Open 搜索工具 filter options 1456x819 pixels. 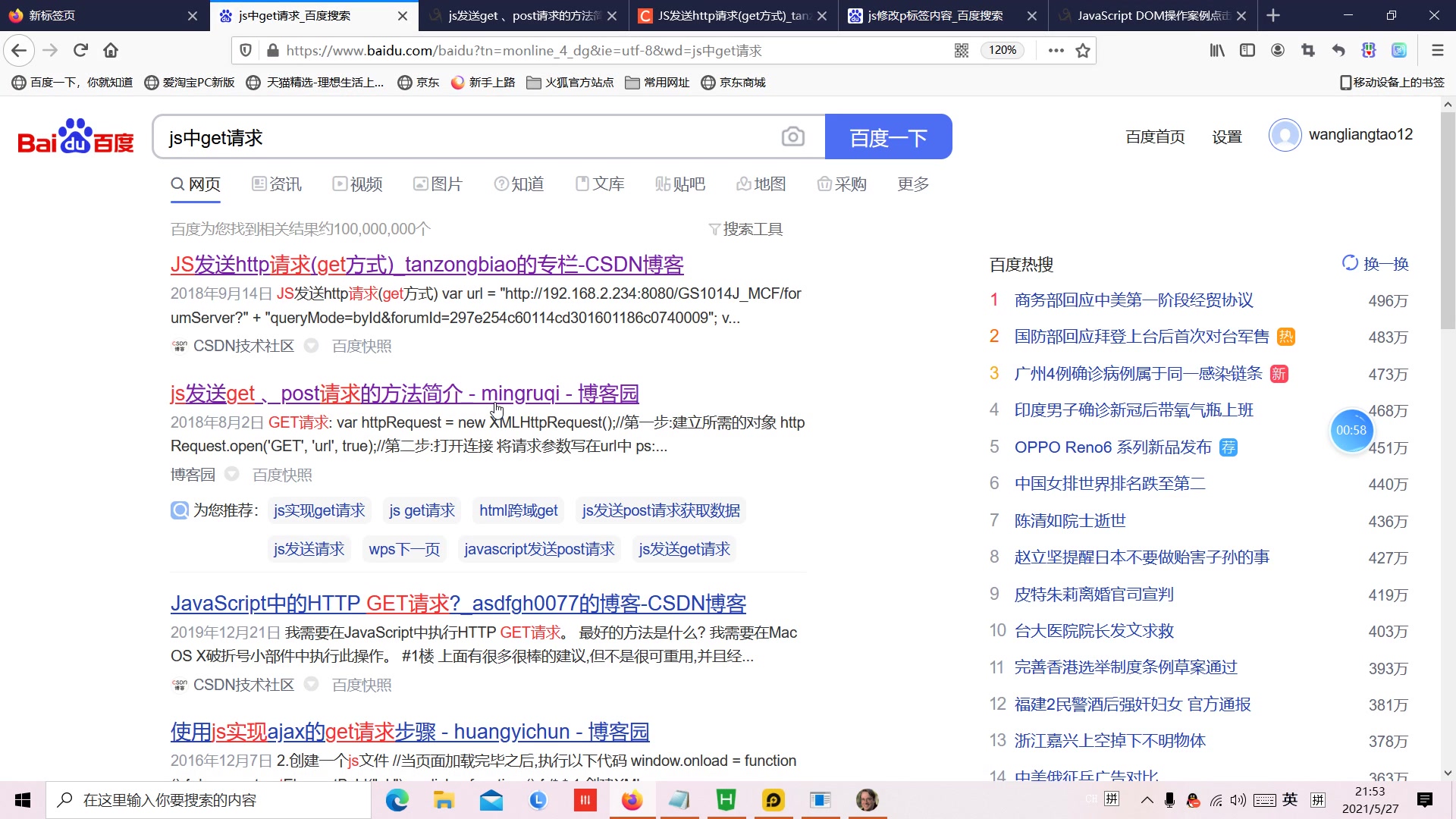coord(745,229)
